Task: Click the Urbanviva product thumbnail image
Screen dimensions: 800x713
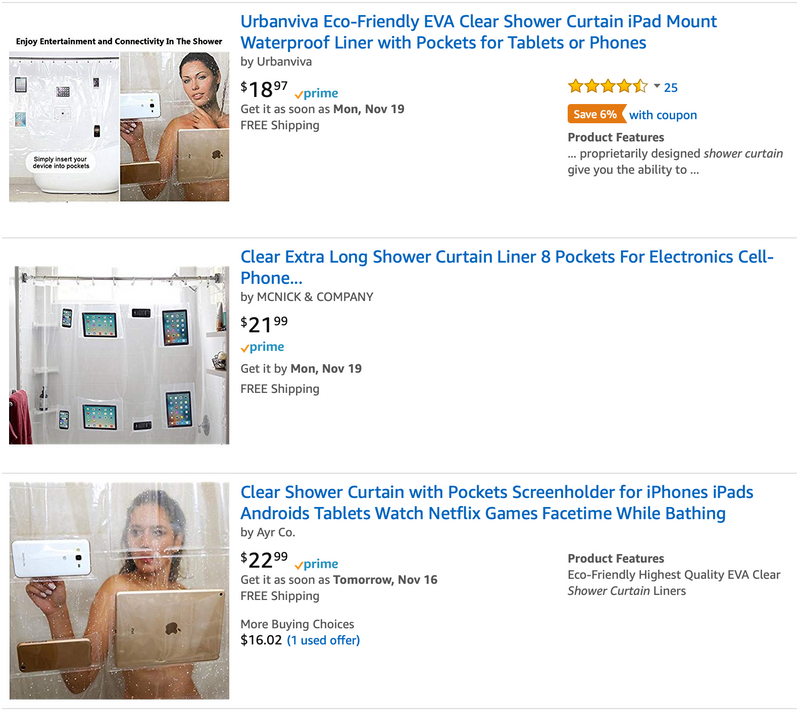Action: click(119, 118)
